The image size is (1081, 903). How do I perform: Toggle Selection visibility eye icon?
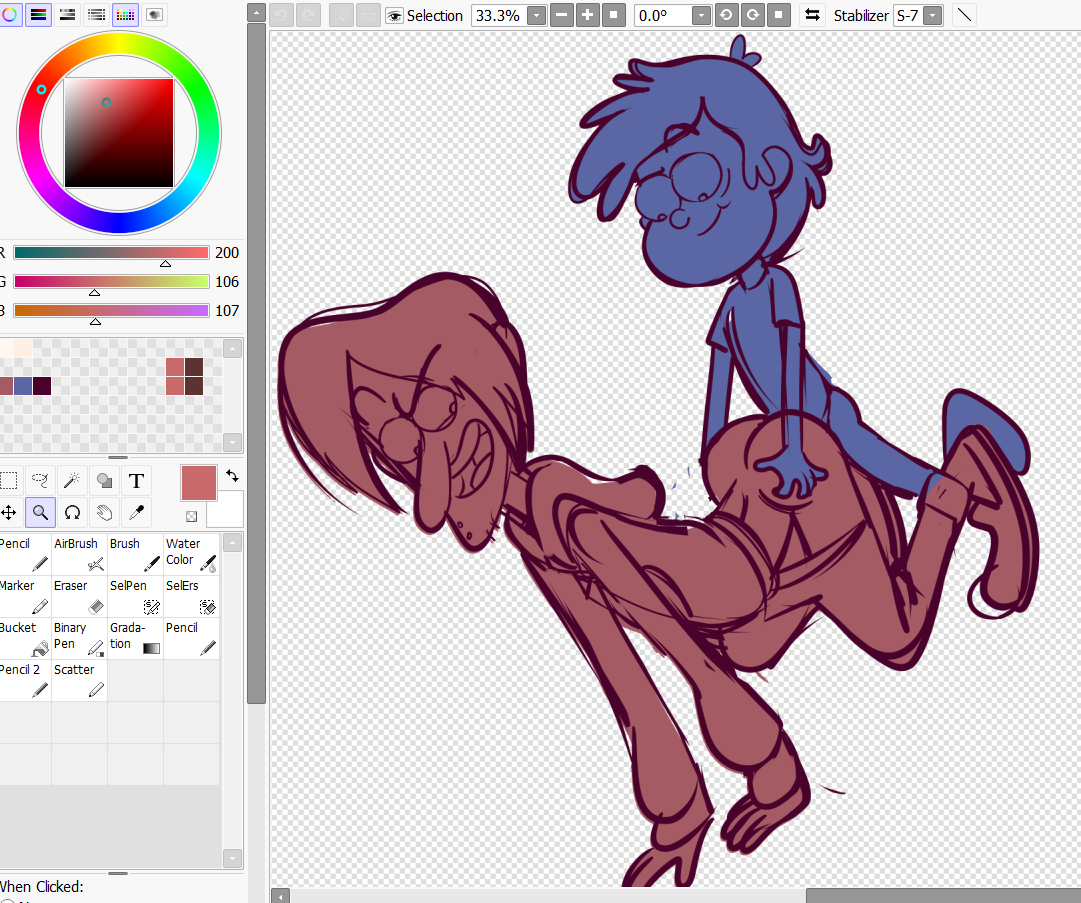tap(395, 16)
